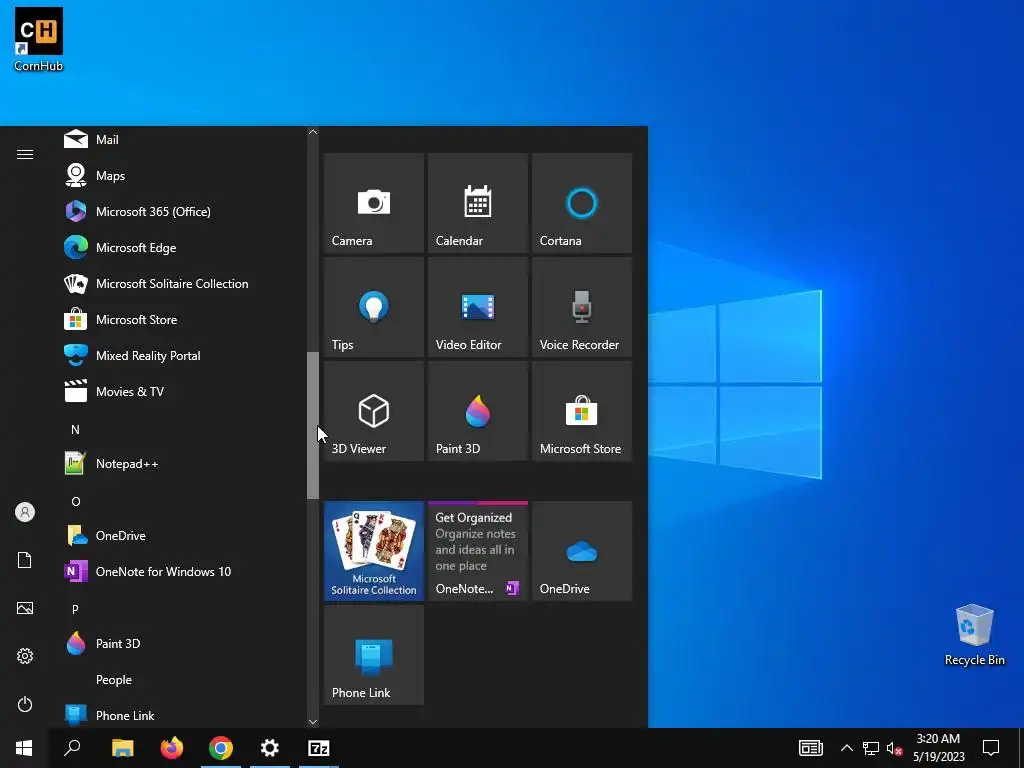Open News and interests taskbar icon
Image resolution: width=1024 pixels, height=768 pixels.
(810, 748)
